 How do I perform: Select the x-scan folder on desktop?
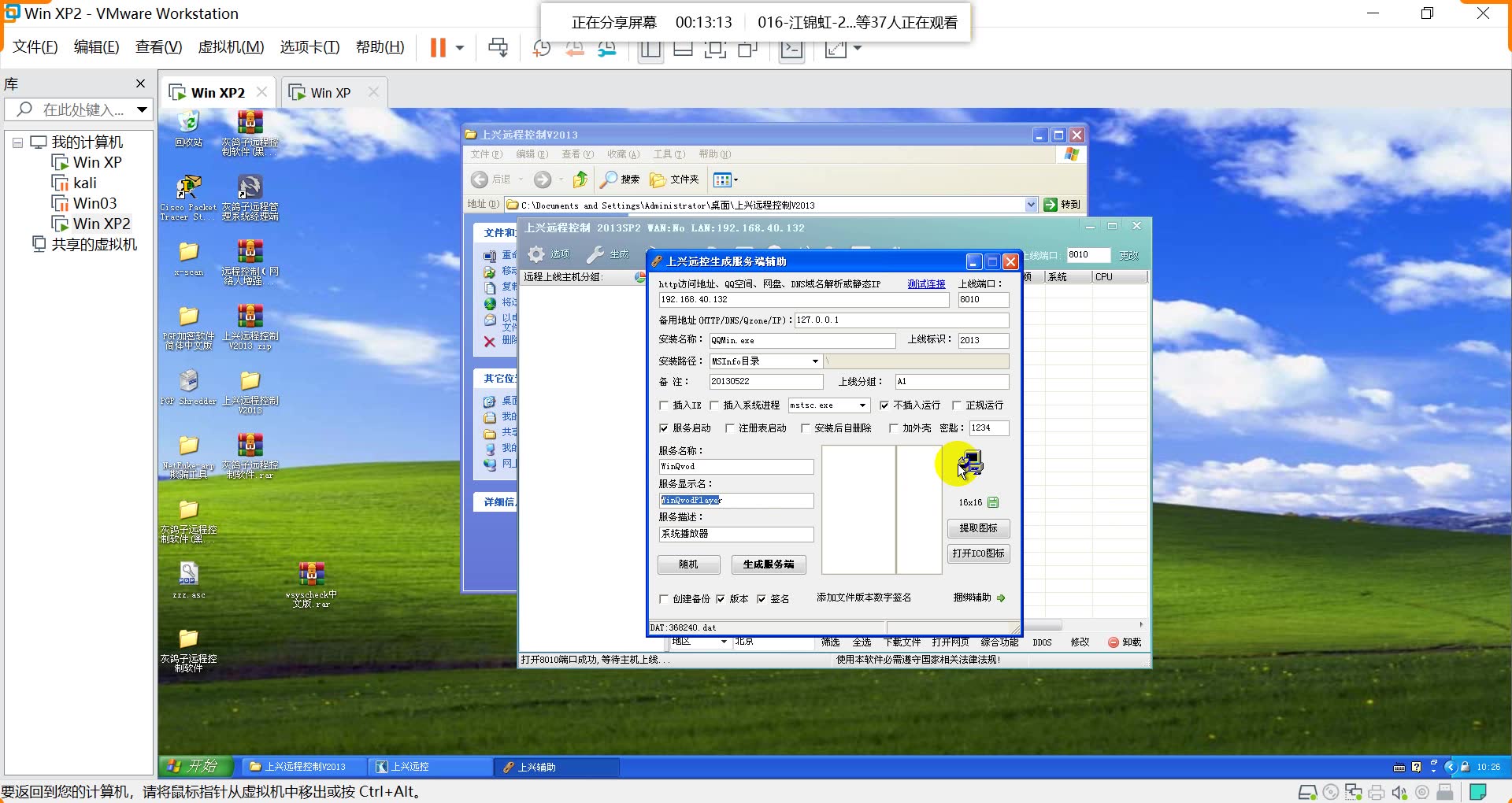pyautogui.click(x=188, y=258)
